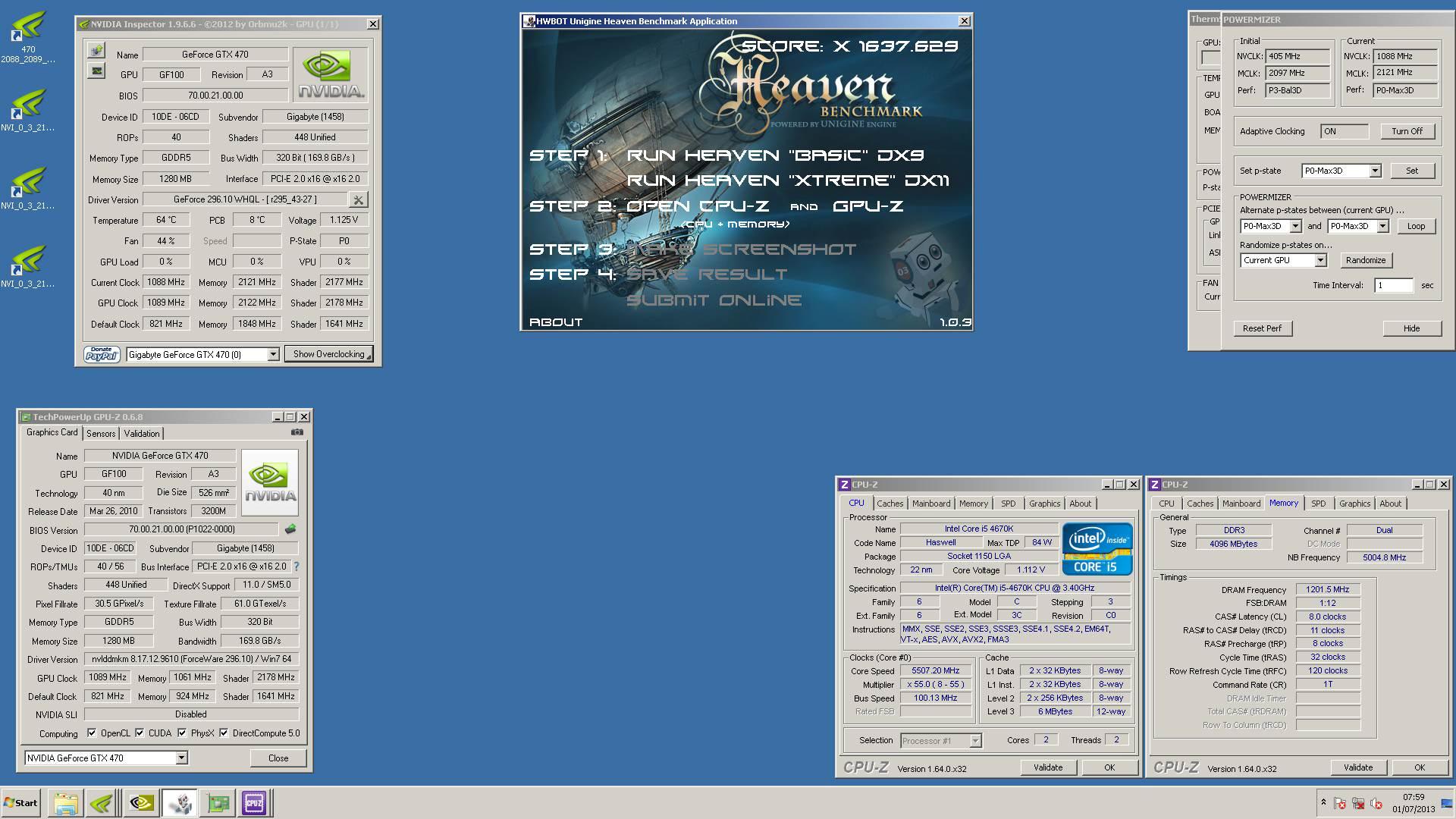Image resolution: width=1456 pixels, height=819 pixels.
Task: Open Windows Explorer from the taskbar
Action: click(x=65, y=803)
